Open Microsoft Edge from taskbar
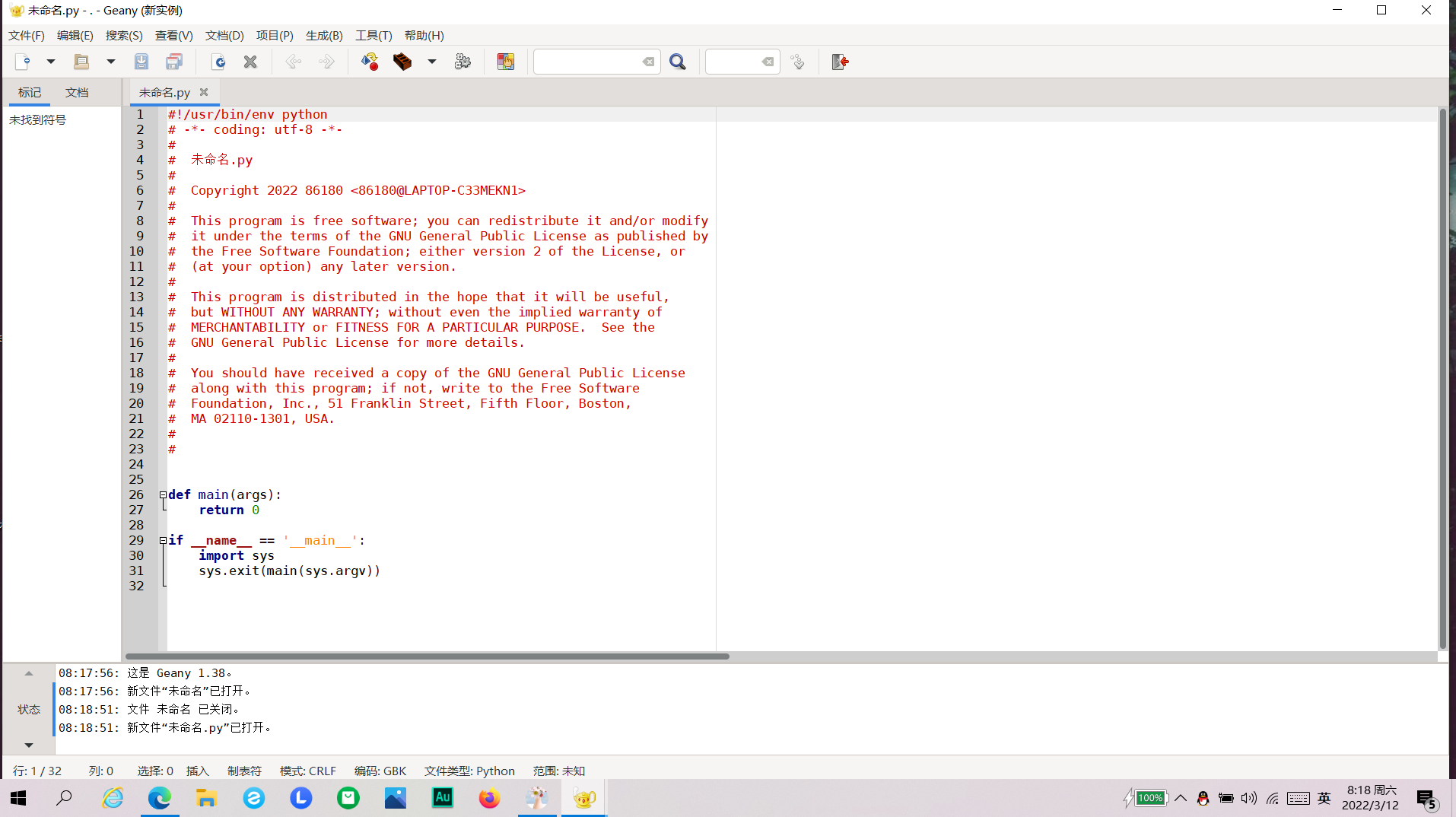 pos(160,798)
